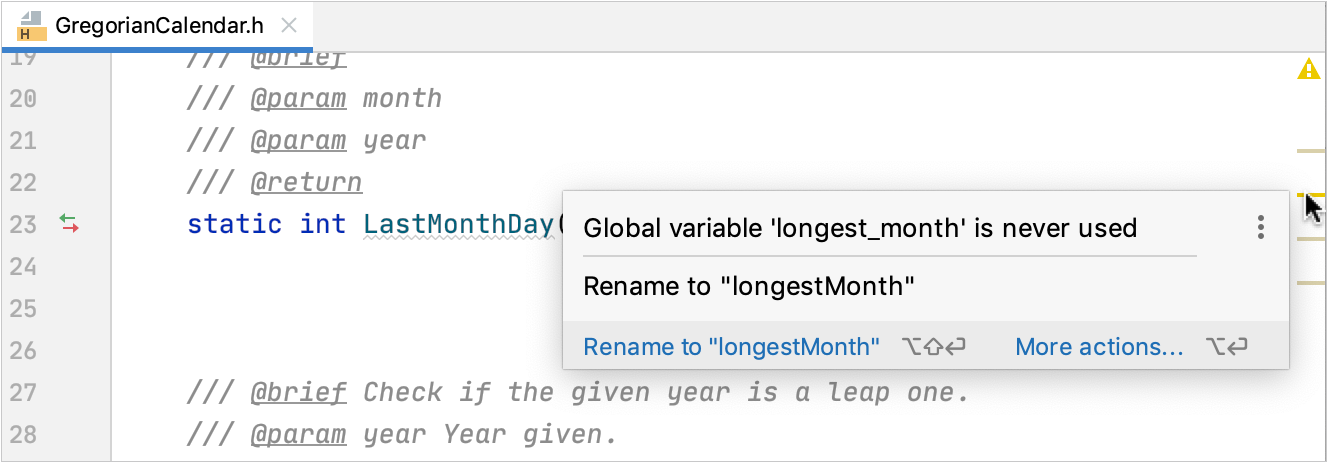Open the three-dot options in the tooltip
The width and height of the screenshot is (1329, 464).
point(1261,228)
